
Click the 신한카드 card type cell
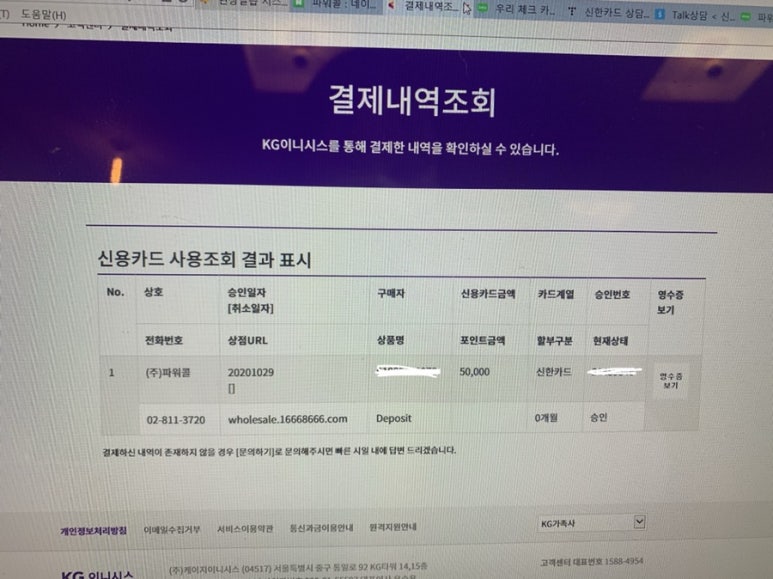click(554, 372)
